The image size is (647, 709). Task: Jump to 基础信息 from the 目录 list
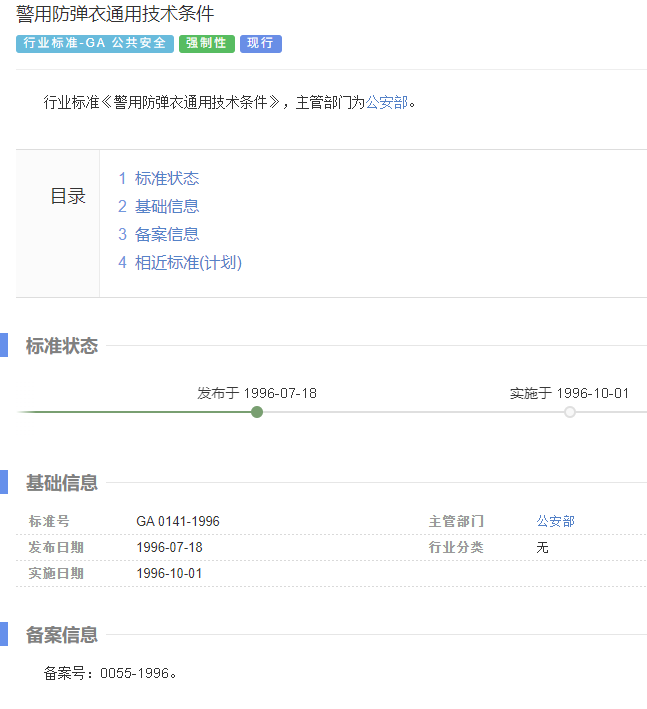pyautogui.click(x=166, y=206)
